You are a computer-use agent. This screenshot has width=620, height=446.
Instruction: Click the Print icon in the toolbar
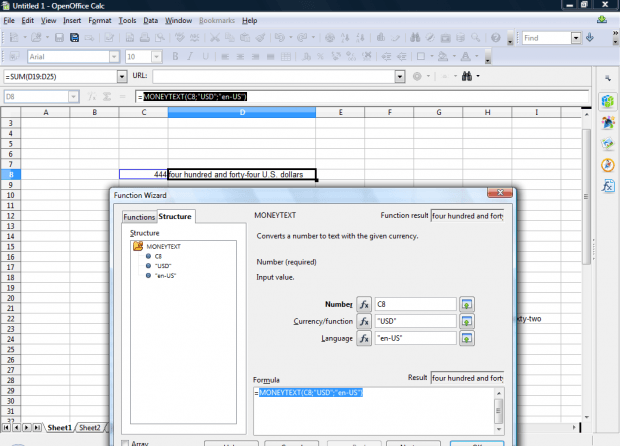pyautogui.click(x=145, y=38)
